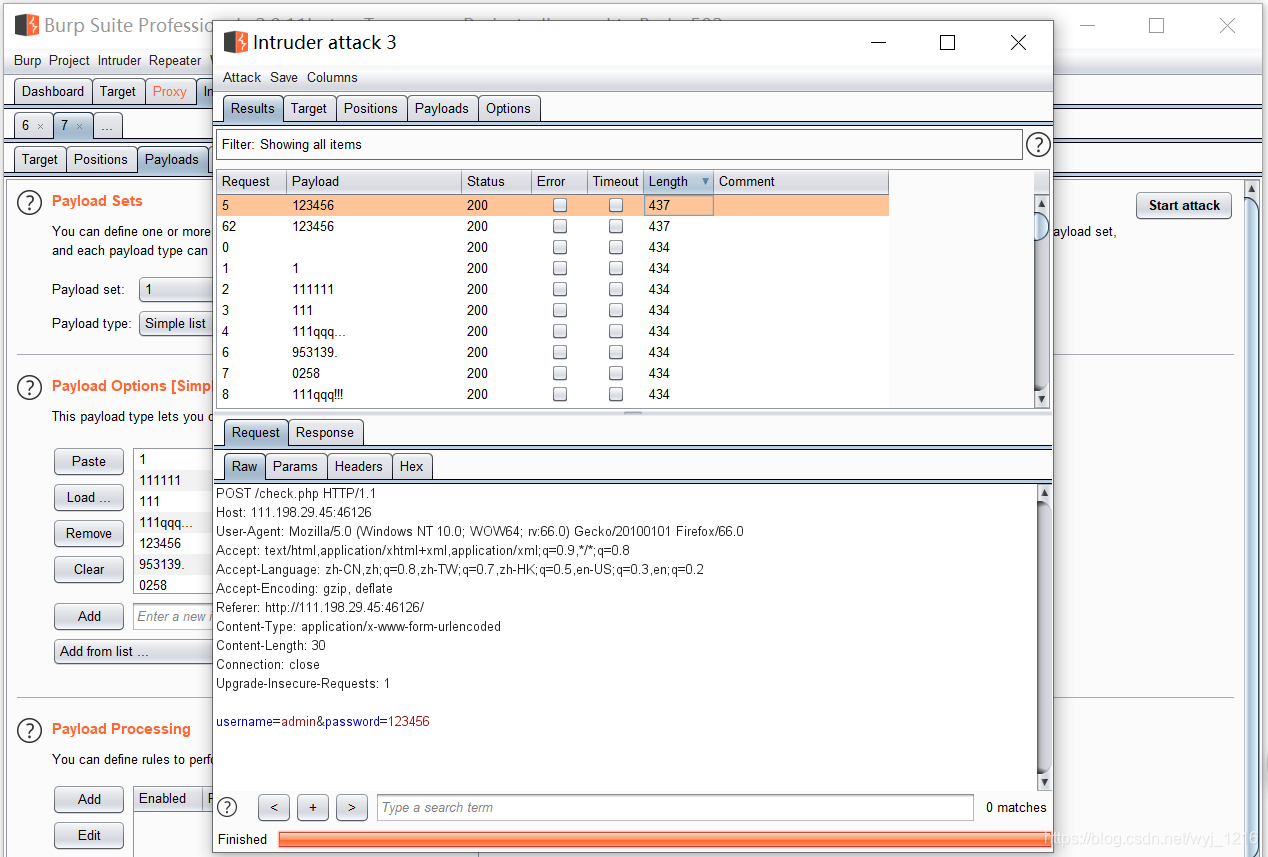1268x857 pixels.
Task: Open Save menu in Intruder window
Action: [x=284, y=77]
